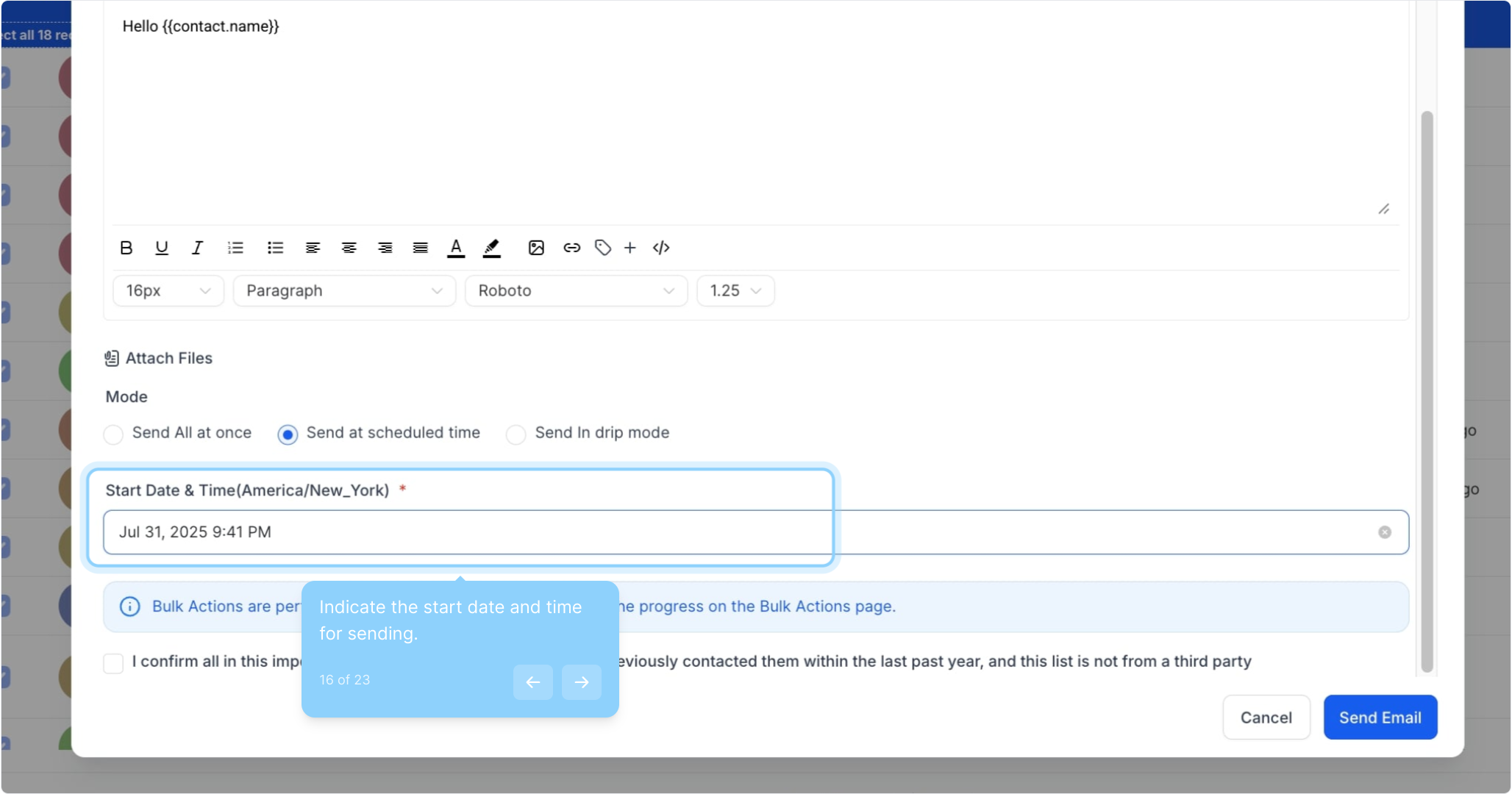
Task: Center align the text
Action: pos(349,248)
